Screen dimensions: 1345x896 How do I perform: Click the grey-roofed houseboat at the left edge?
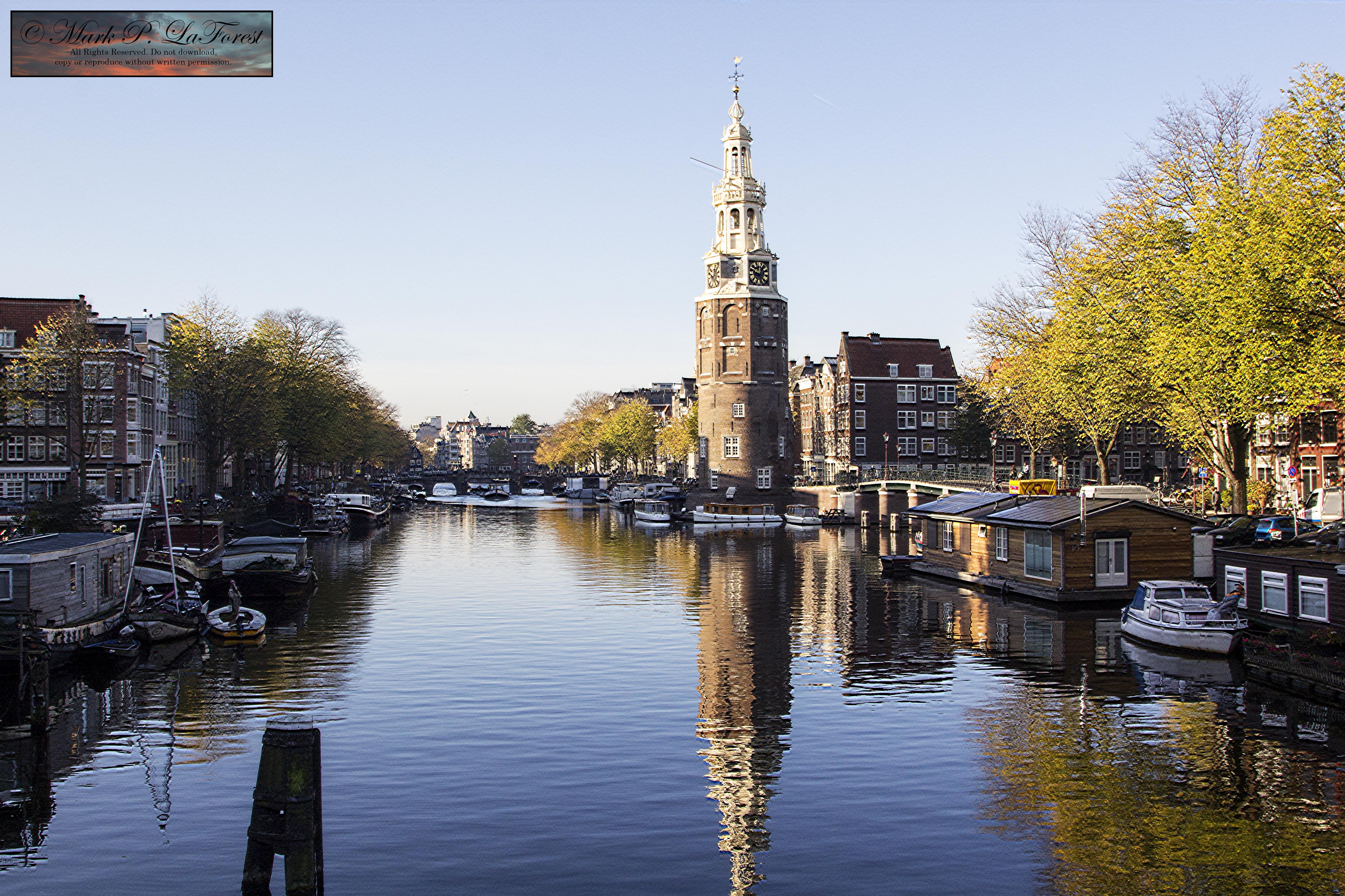tap(63, 577)
